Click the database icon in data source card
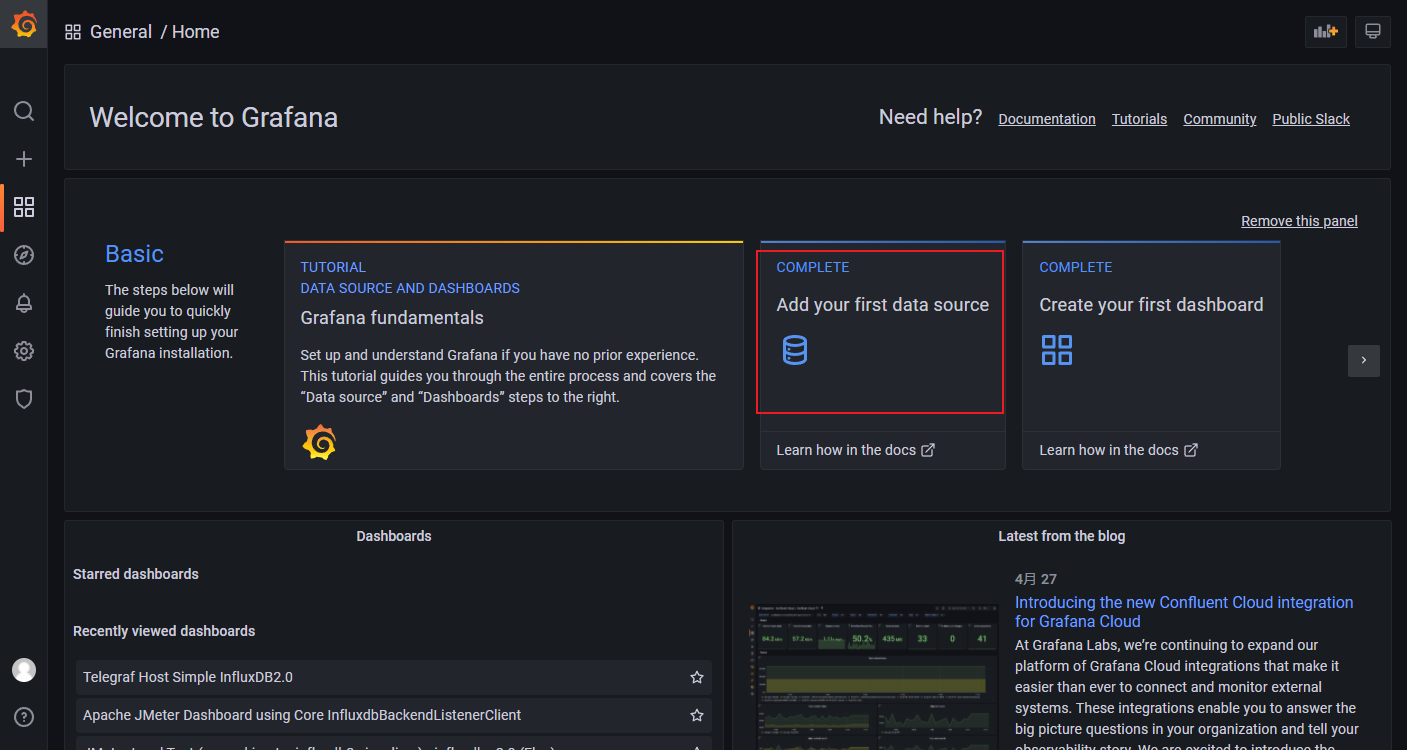This screenshot has width=1407, height=750. (x=795, y=350)
